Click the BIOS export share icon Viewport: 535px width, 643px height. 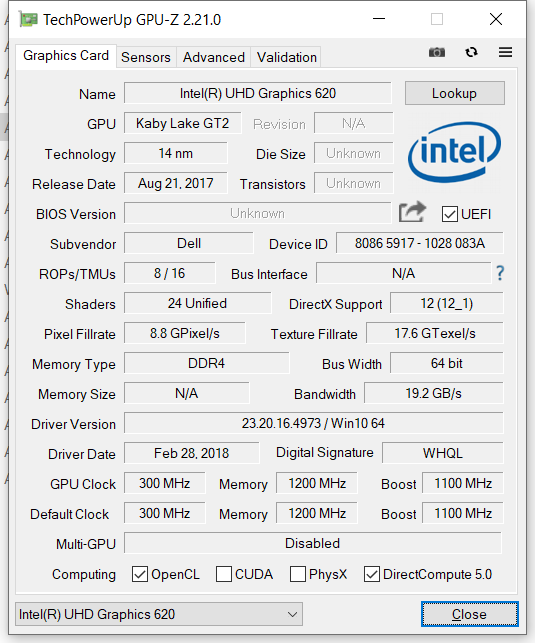412,212
